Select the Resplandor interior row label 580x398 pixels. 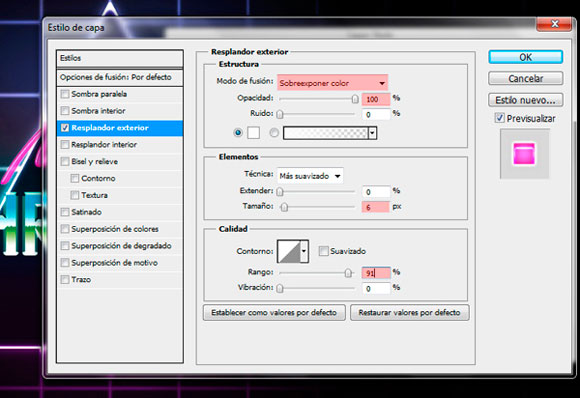tap(104, 144)
